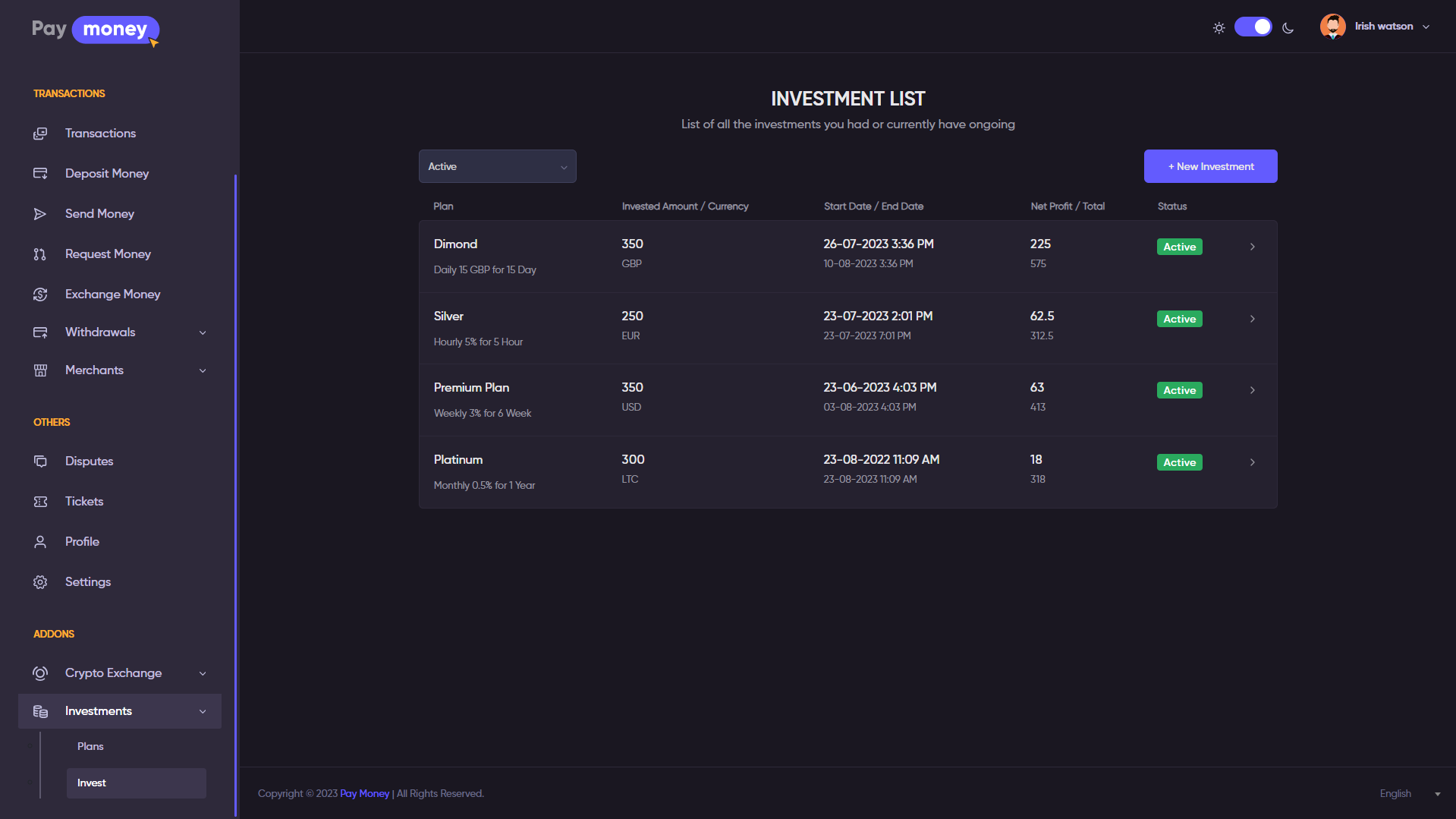Open the English language dropdown
Viewport: 1456px width, 819px height.
click(x=1409, y=794)
